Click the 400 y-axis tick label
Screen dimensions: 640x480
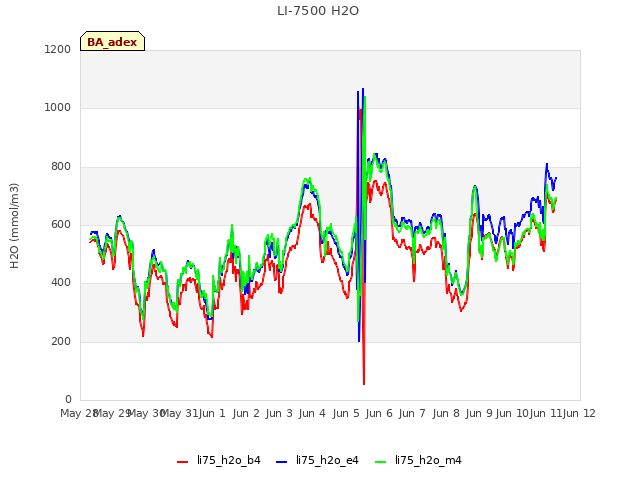point(61,282)
